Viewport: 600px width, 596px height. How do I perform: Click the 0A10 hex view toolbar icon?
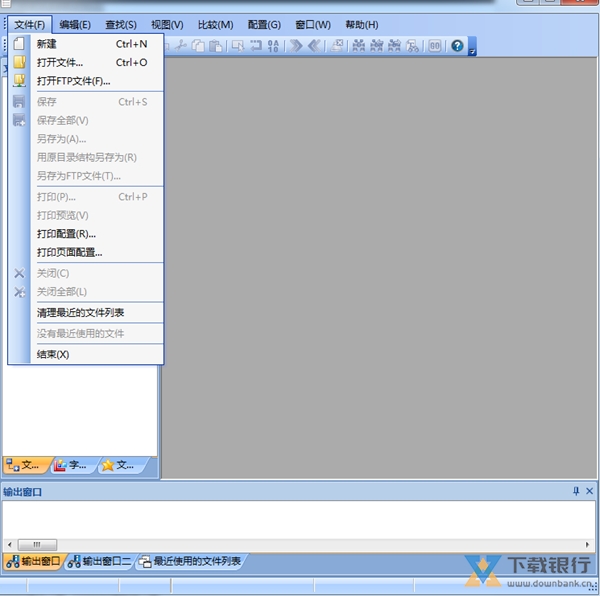point(273,46)
